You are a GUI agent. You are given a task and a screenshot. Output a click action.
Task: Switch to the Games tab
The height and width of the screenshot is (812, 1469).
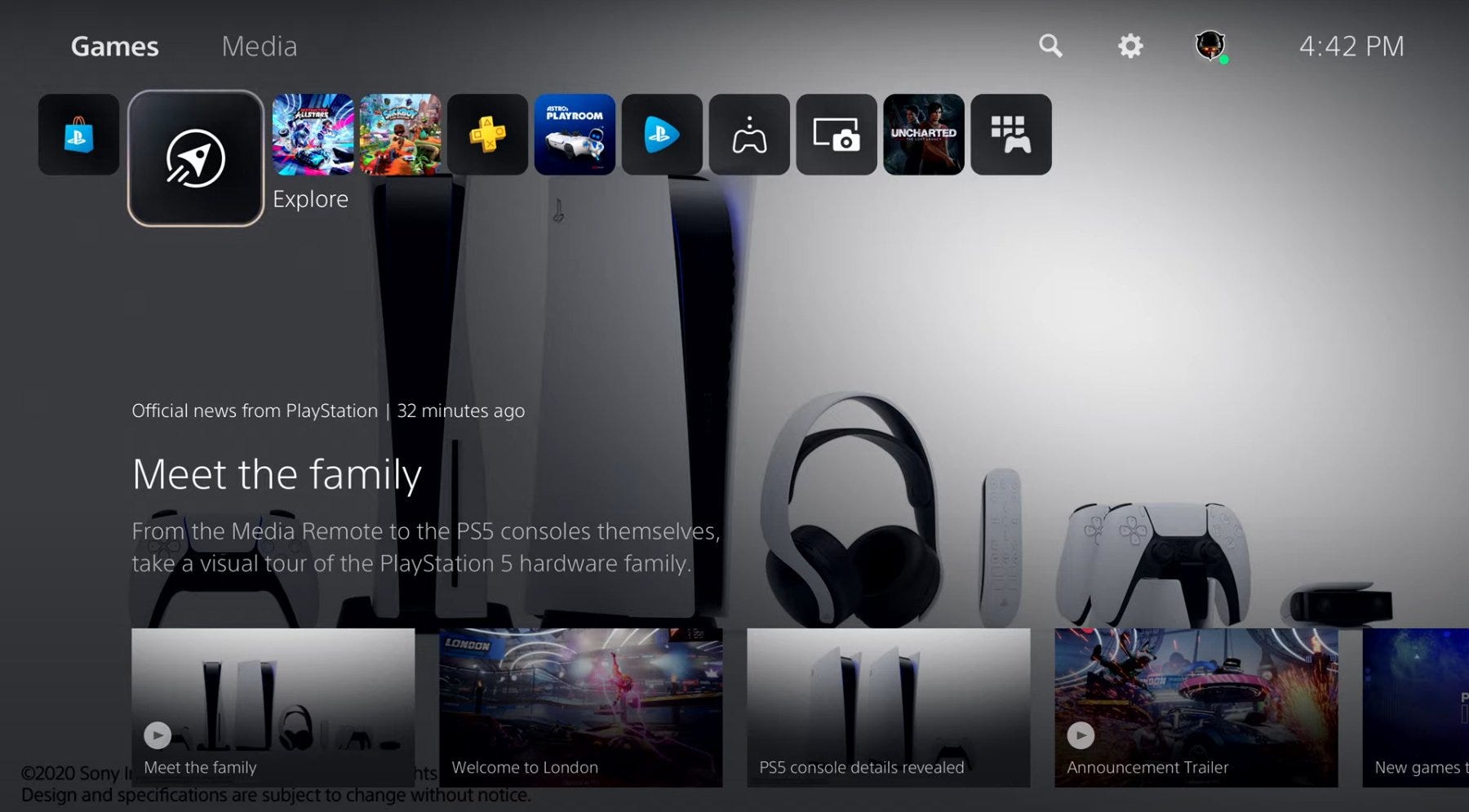(x=113, y=46)
